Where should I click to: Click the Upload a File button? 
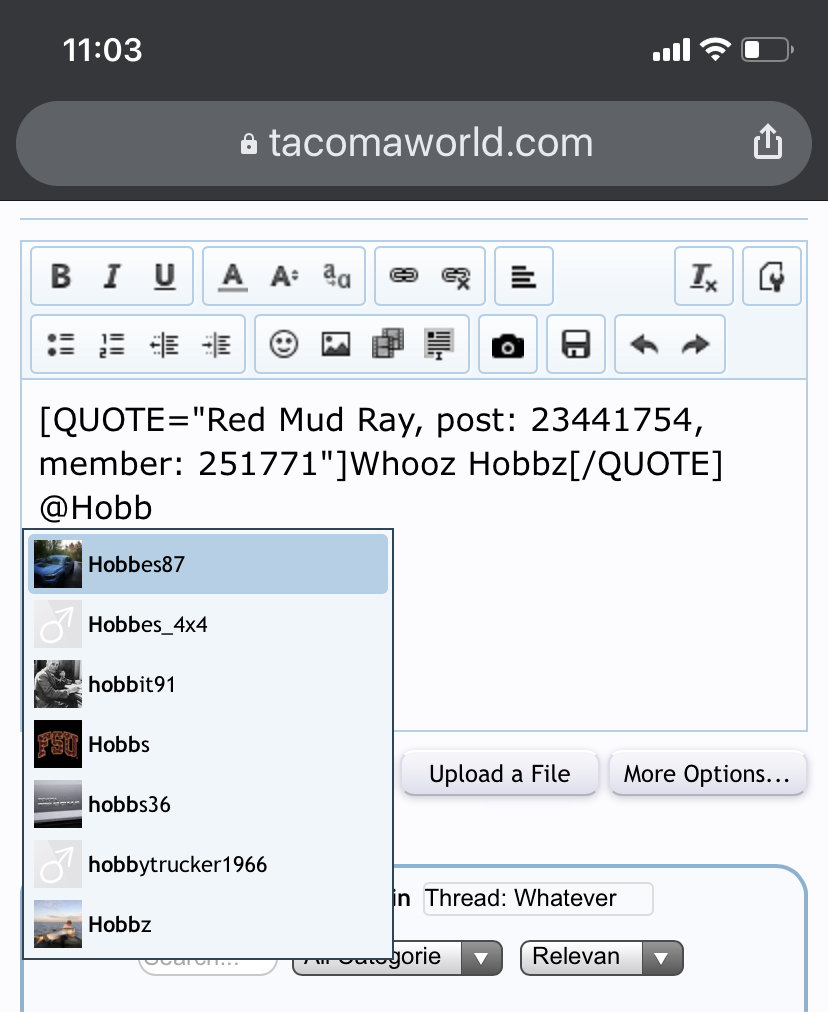click(x=500, y=773)
